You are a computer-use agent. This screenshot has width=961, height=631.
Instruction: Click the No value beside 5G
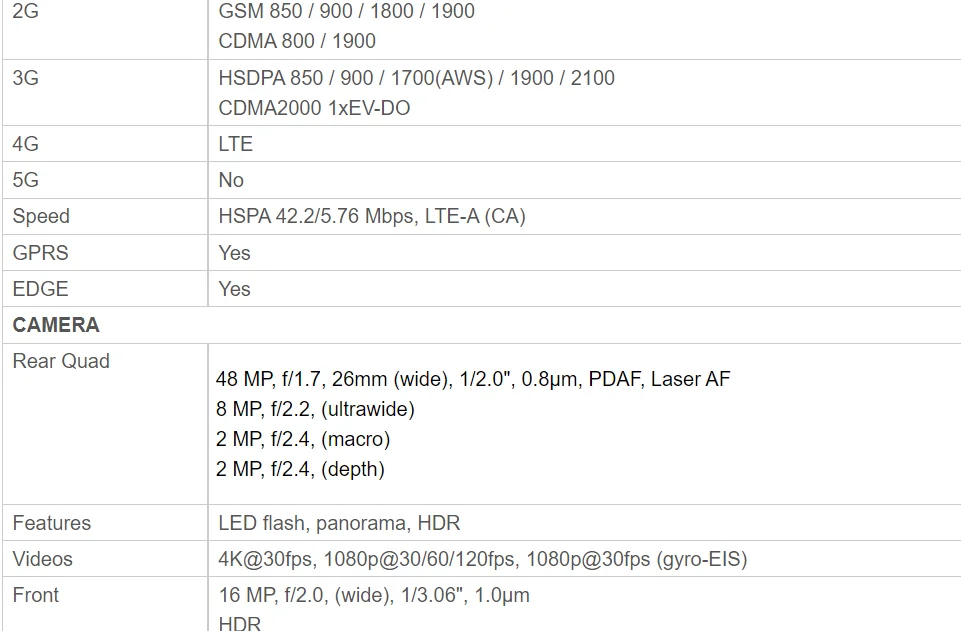click(x=231, y=180)
